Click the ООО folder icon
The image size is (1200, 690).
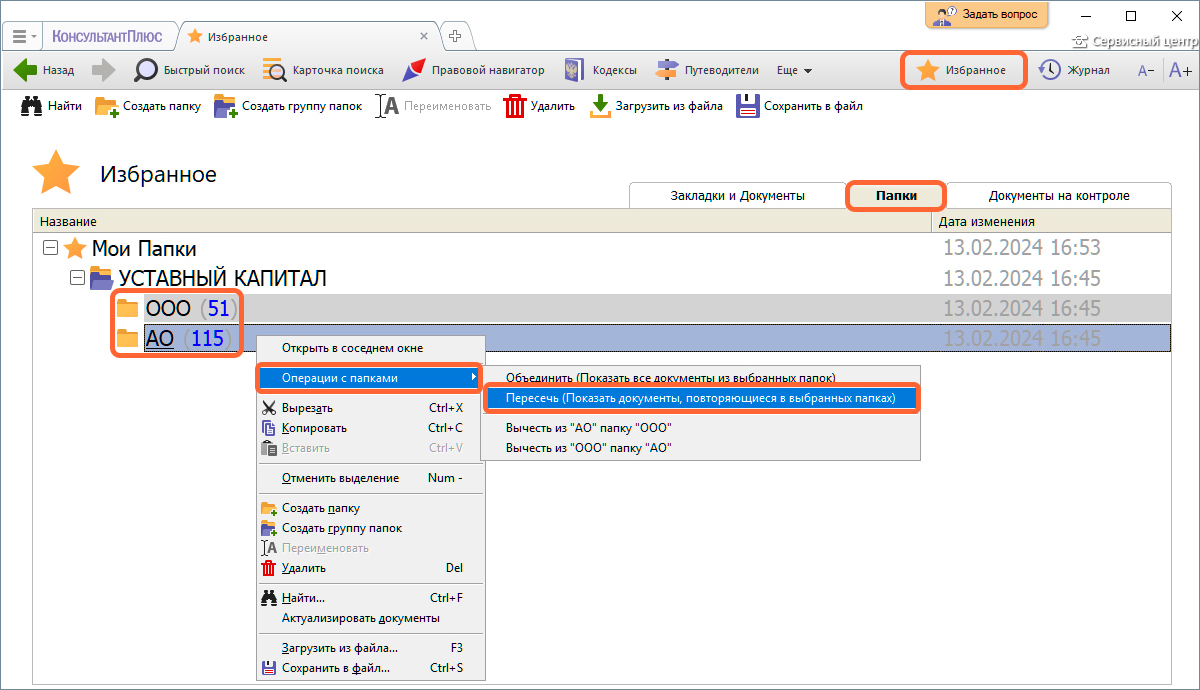click(x=127, y=308)
